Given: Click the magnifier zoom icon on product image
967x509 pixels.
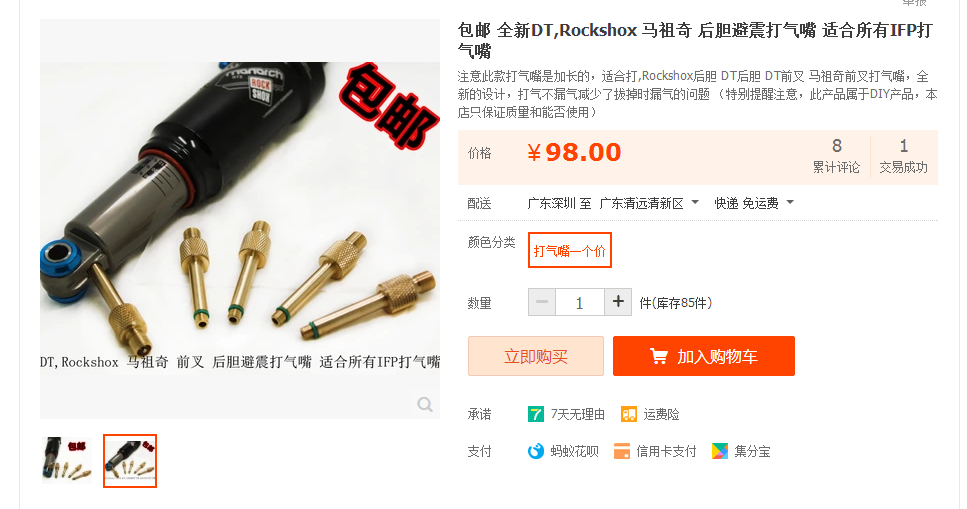Looking at the screenshot, I should click(x=424, y=404).
